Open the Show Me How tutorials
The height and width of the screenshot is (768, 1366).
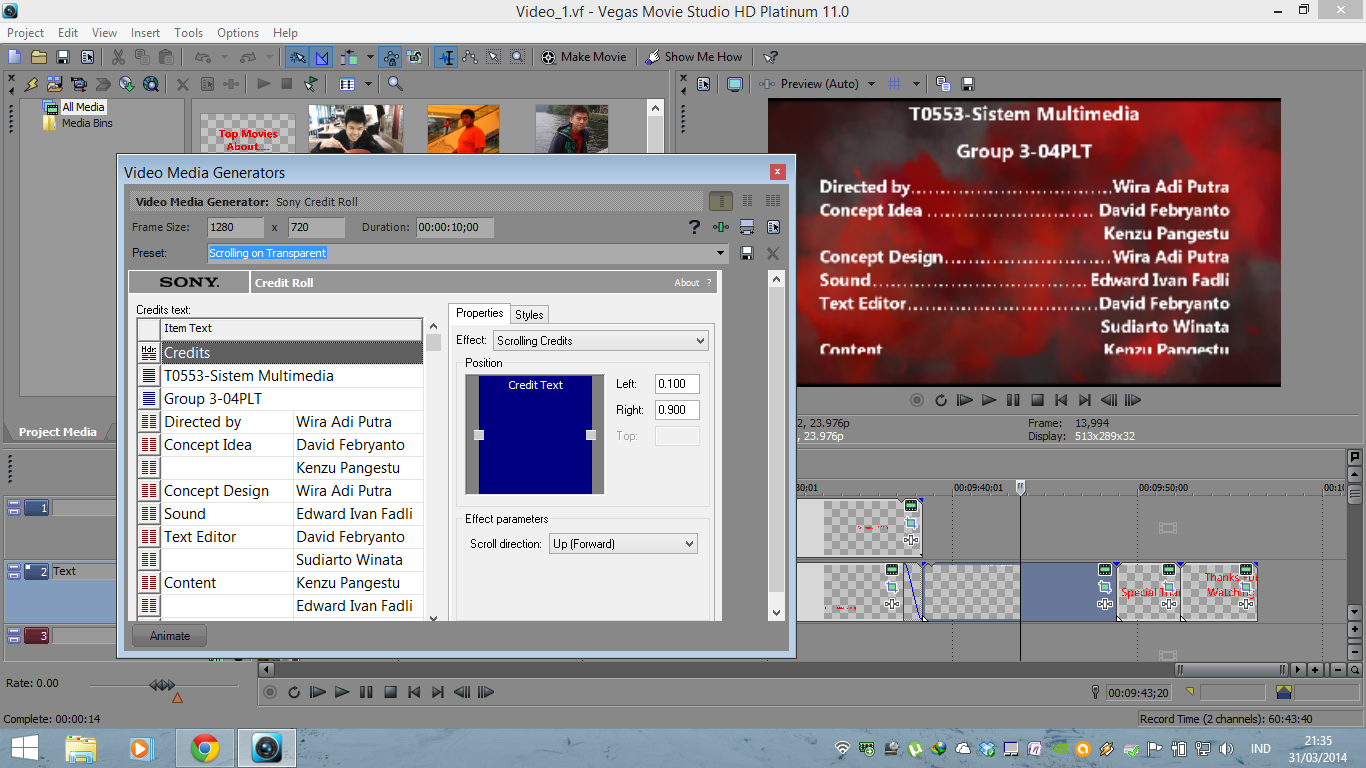pos(693,57)
